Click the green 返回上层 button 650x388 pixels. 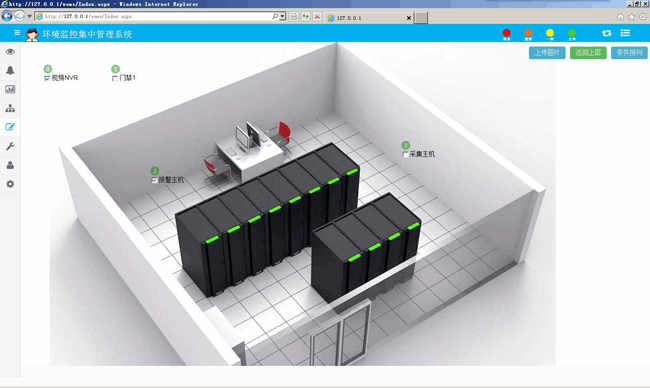pos(588,53)
